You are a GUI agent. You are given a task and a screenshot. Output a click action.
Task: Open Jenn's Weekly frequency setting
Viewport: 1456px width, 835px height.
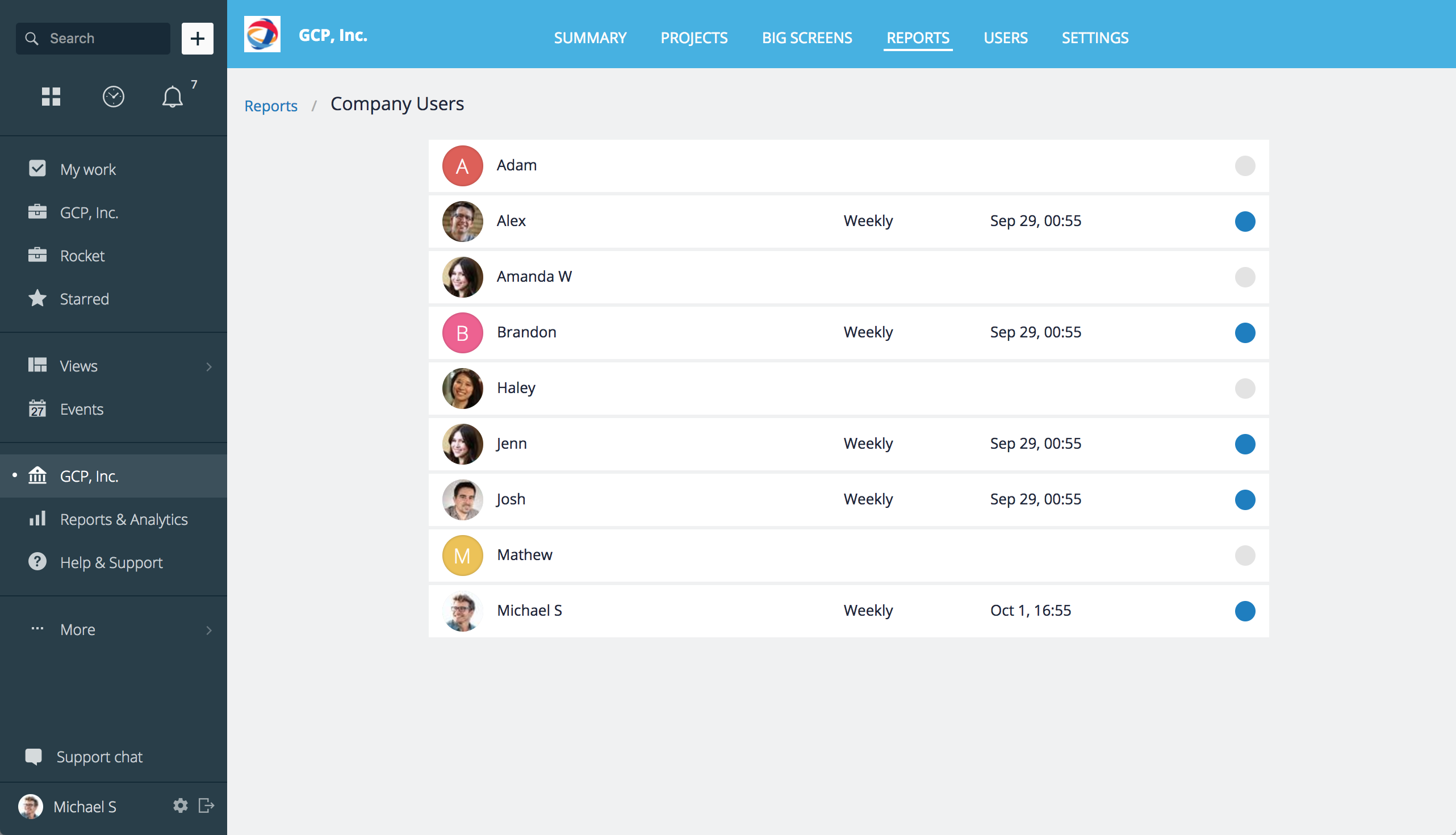pyautogui.click(x=868, y=443)
